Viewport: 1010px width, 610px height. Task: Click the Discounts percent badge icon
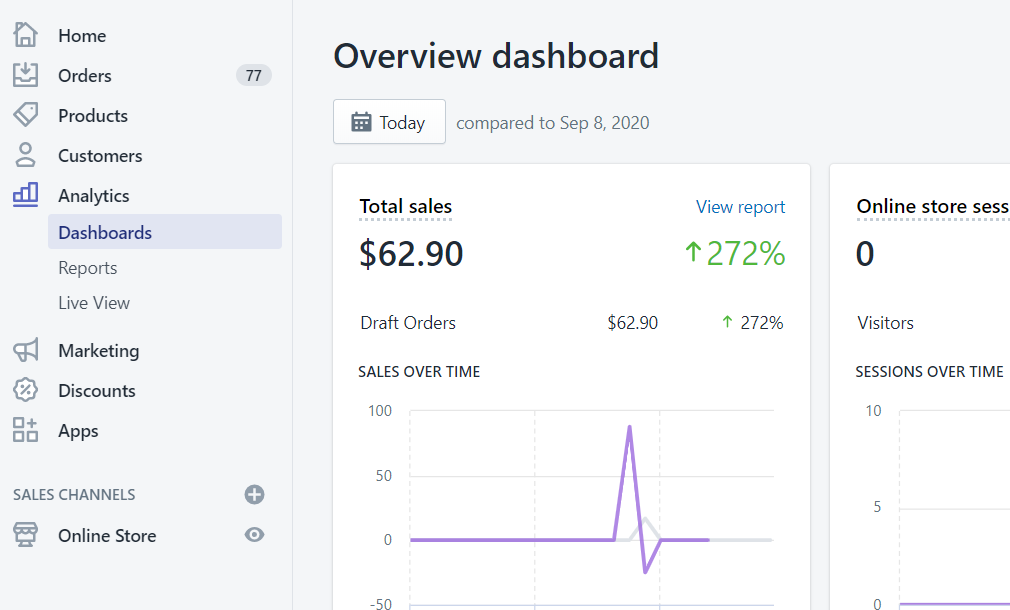click(25, 390)
